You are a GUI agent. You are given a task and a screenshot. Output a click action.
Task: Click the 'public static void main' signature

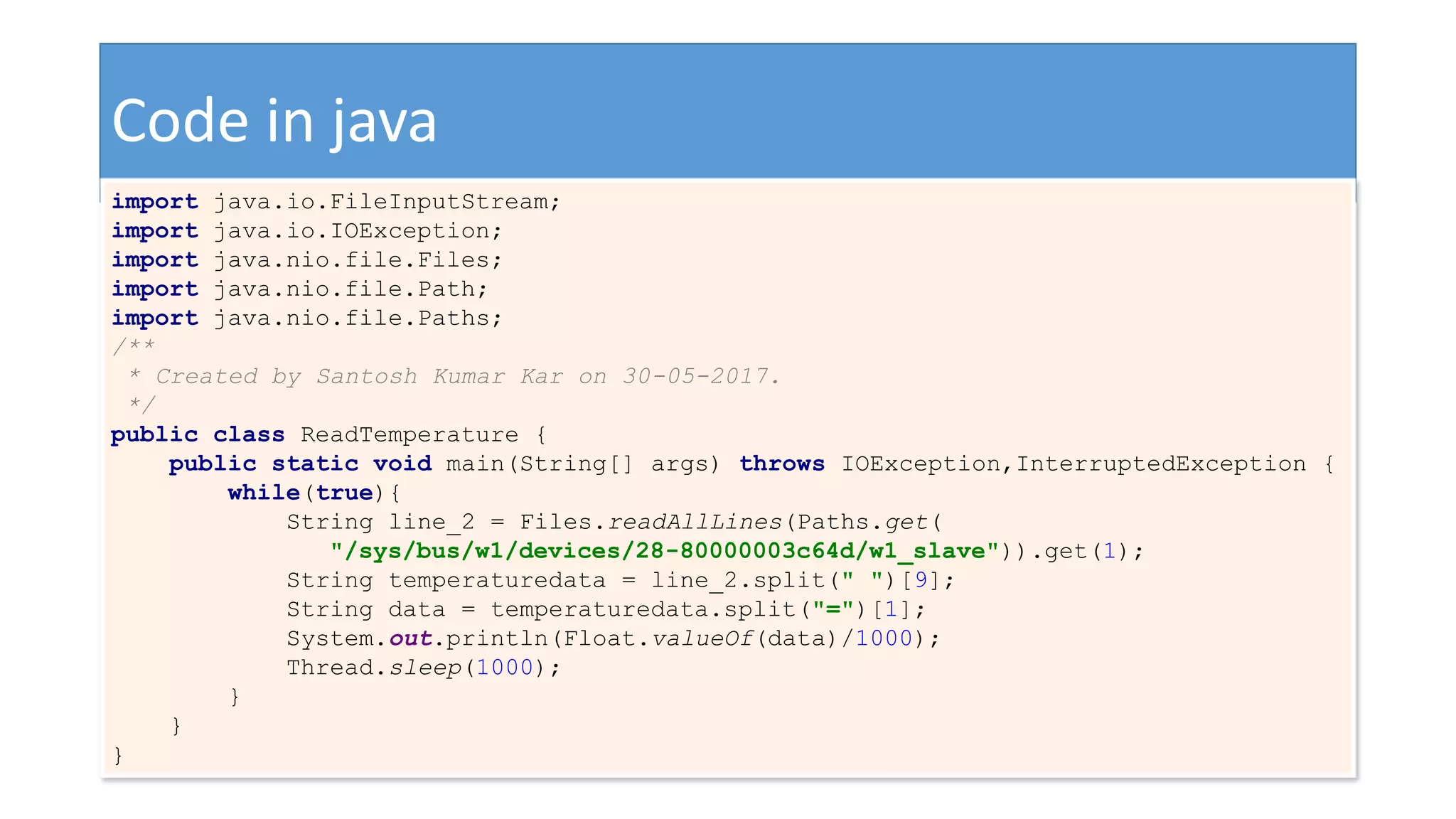click(x=444, y=464)
